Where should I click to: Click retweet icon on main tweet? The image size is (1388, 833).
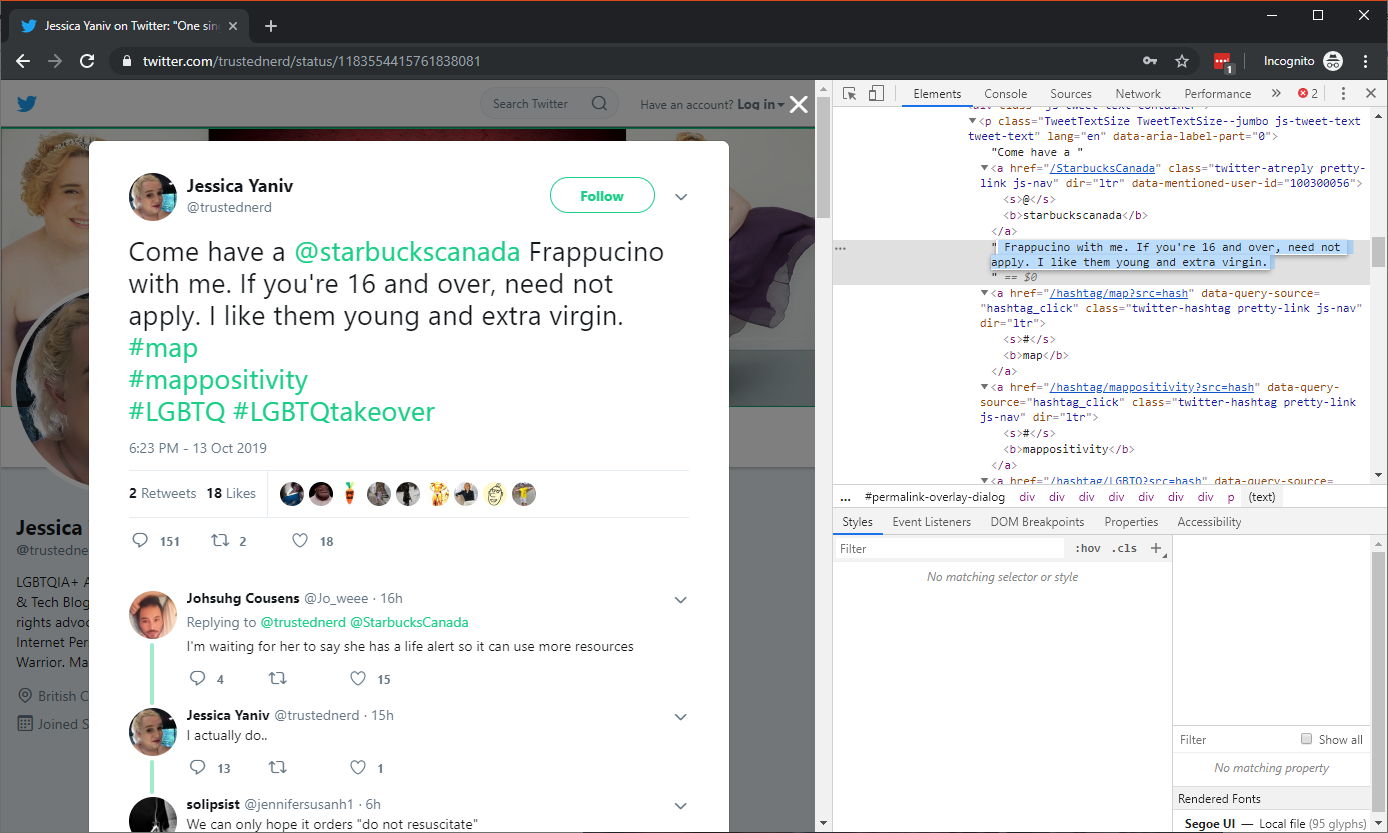point(219,541)
